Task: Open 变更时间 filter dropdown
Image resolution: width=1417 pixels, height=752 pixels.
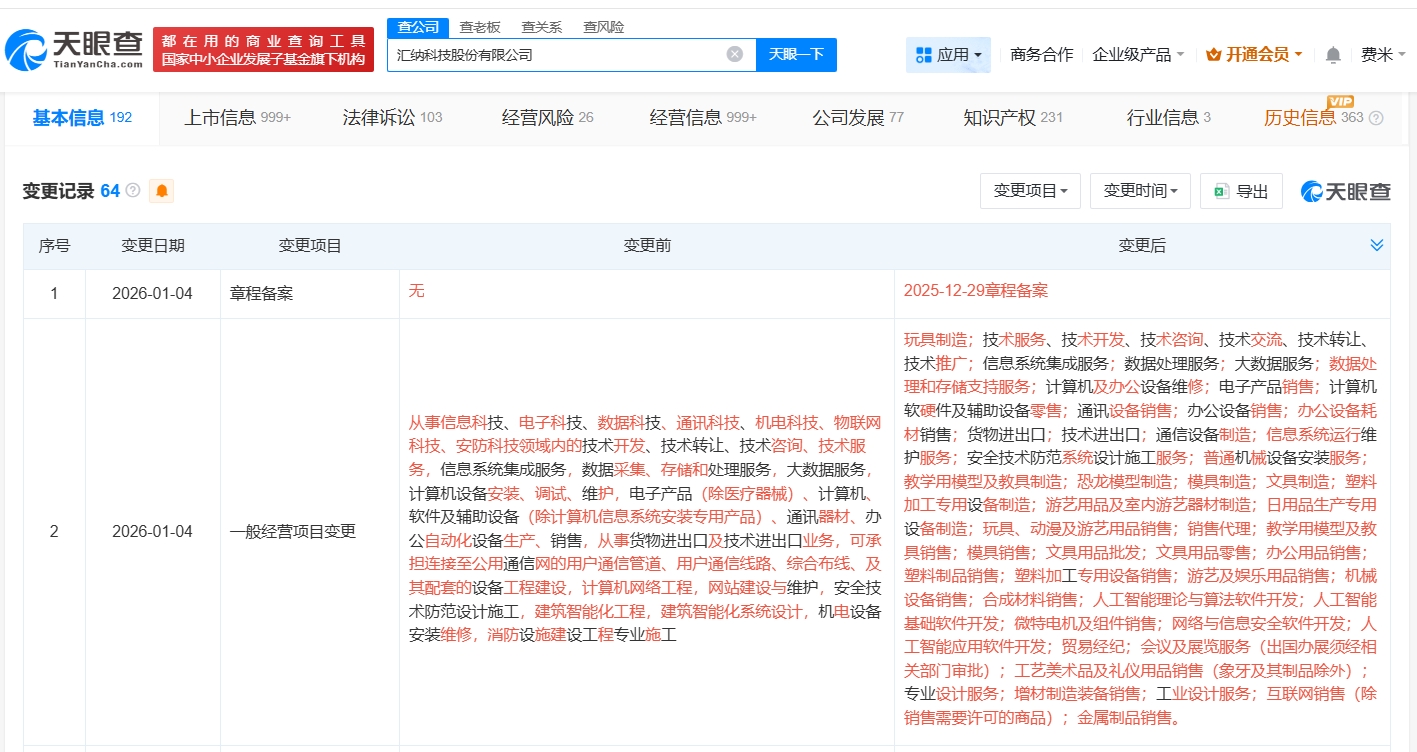Action: click(x=1139, y=191)
